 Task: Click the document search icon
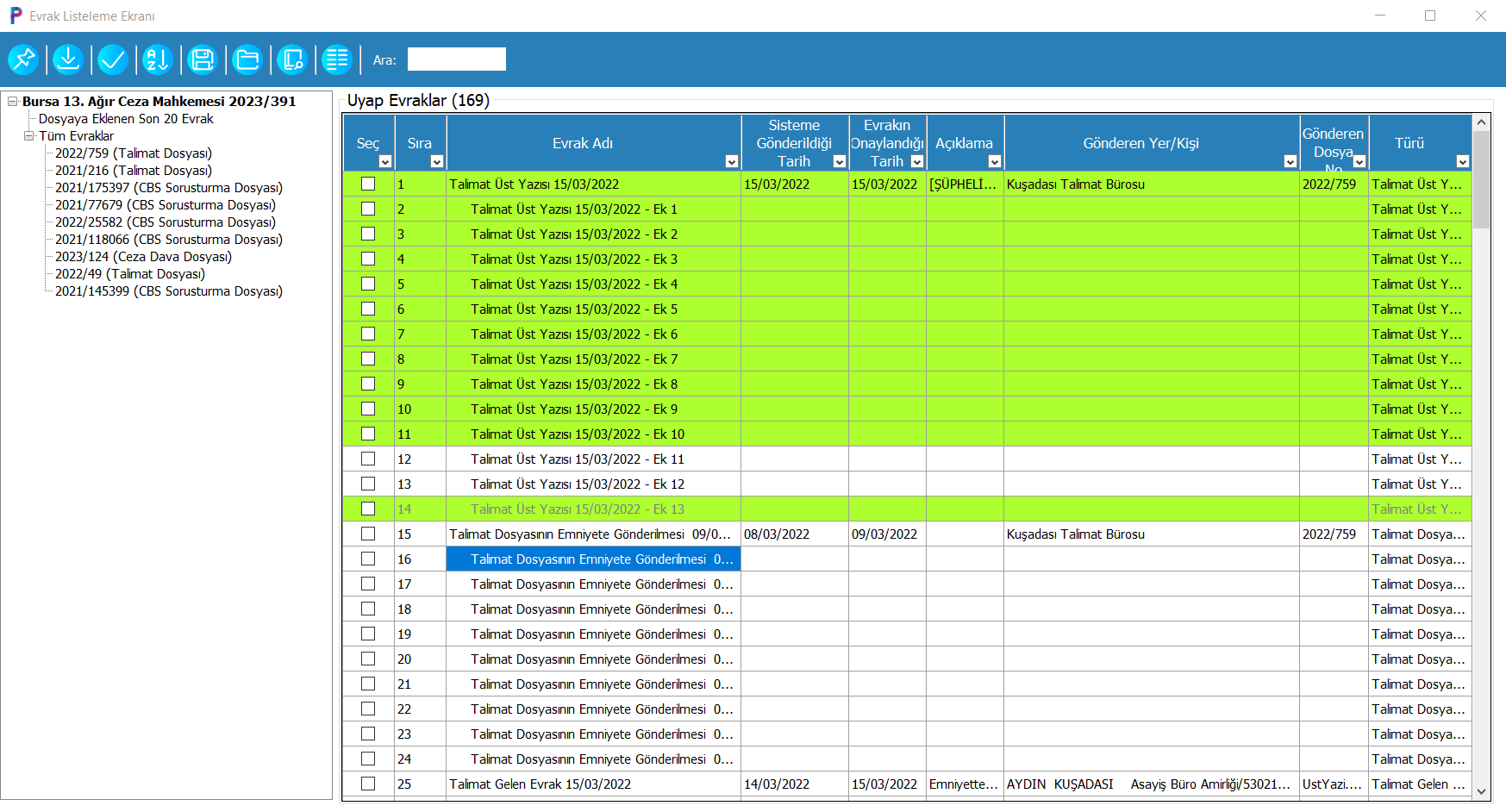click(x=292, y=59)
